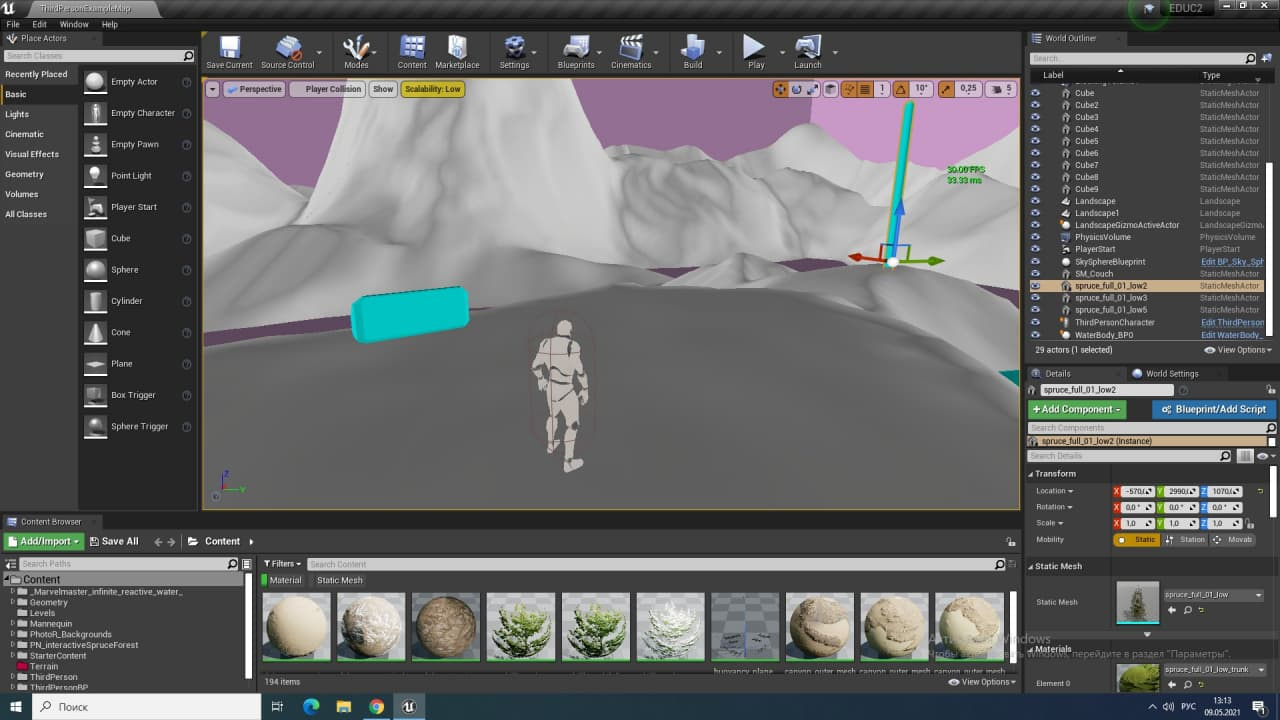Toggle visibility of Landscape in the outliner

(x=1035, y=201)
